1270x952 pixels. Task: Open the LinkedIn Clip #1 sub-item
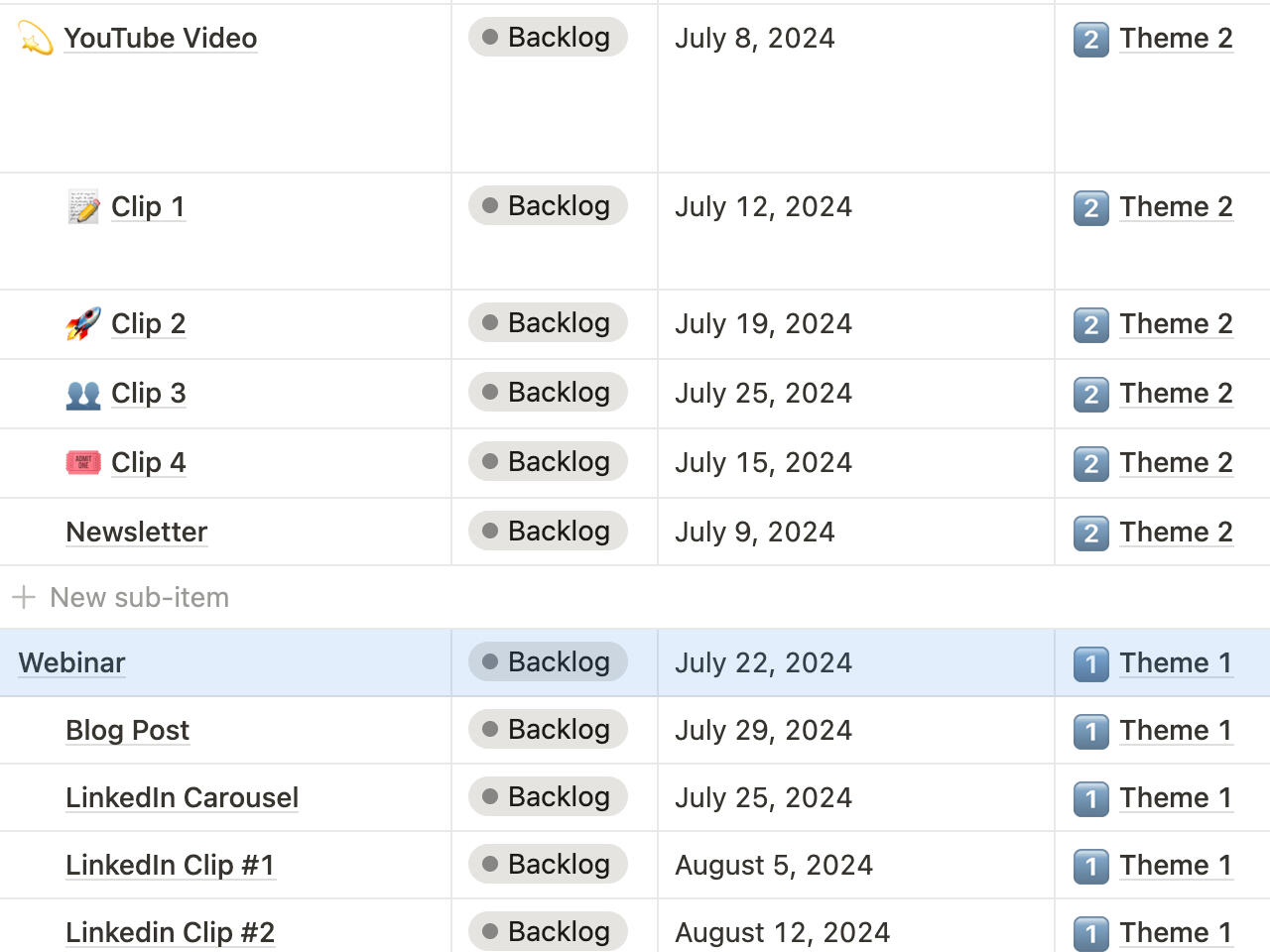tap(170, 866)
